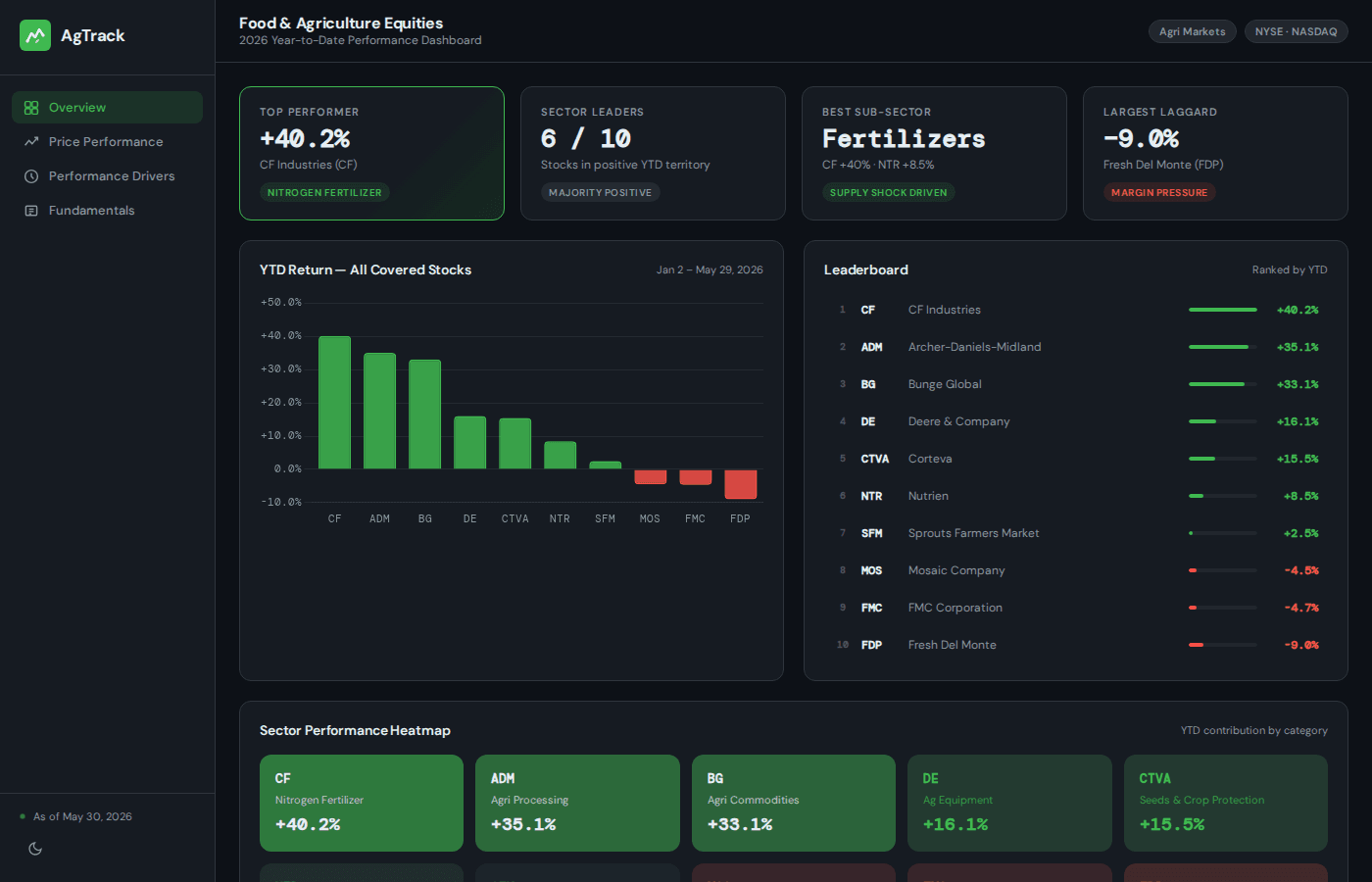Click the SUPPLY SHOCK DRIVEN badge
Image resolution: width=1372 pixels, height=882 pixels.
(888, 192)
